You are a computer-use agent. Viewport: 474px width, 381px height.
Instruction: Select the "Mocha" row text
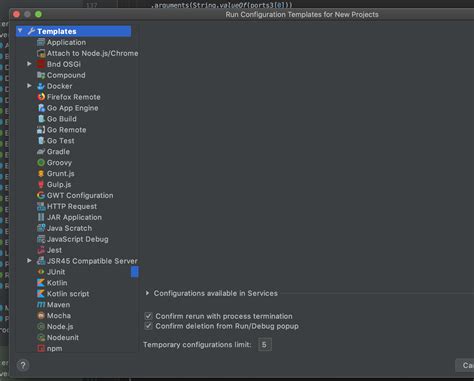(x=59, y=316)
